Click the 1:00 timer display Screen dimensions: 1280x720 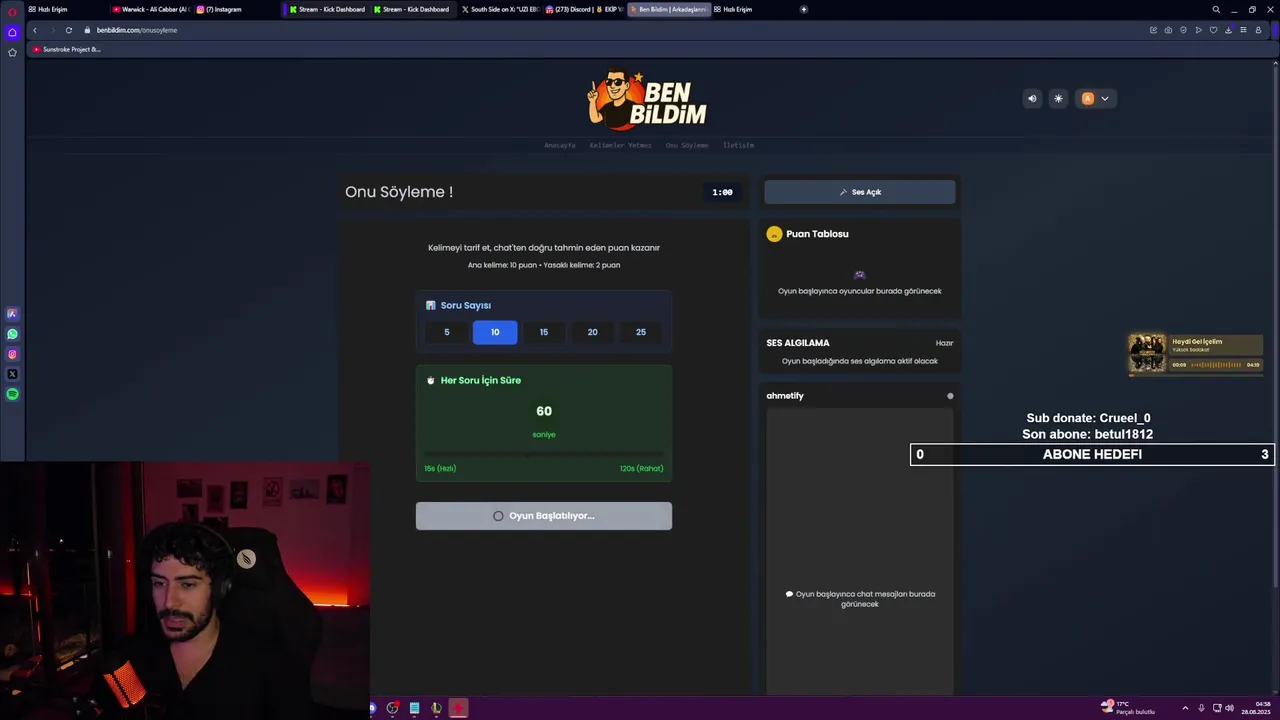[x=722, y=192]
